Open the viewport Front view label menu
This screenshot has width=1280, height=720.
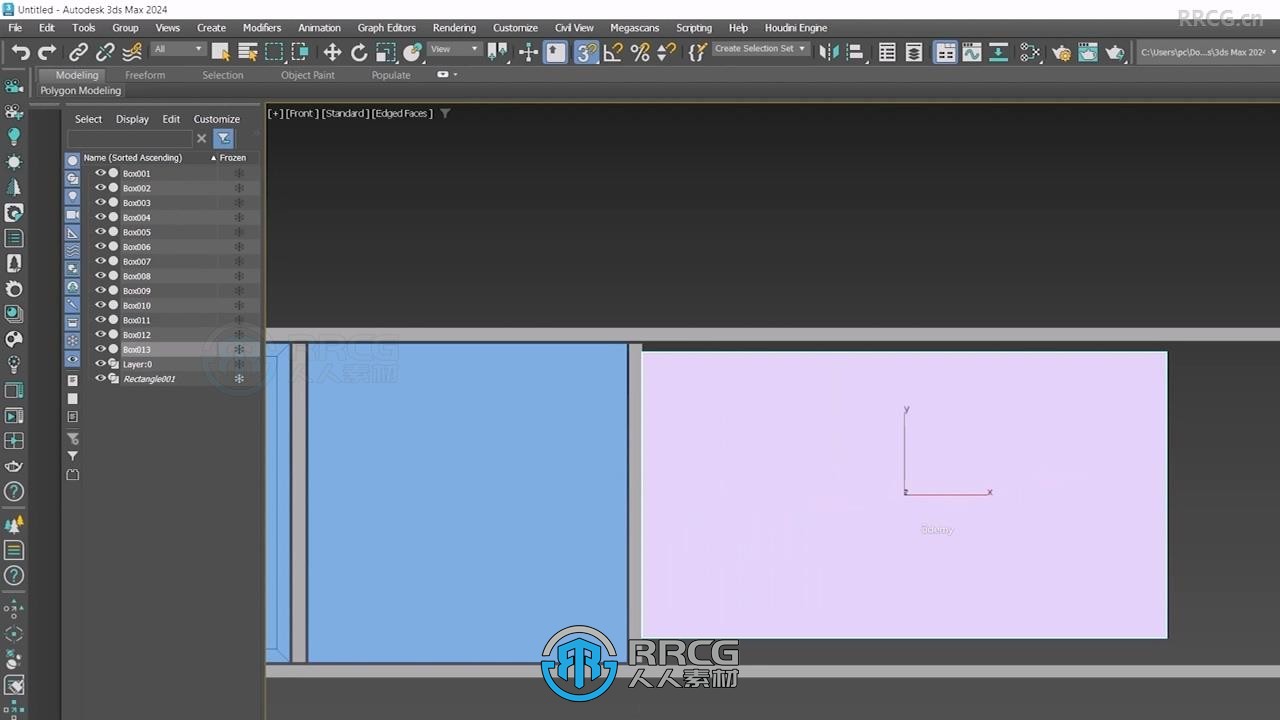[x=302, y=113]
